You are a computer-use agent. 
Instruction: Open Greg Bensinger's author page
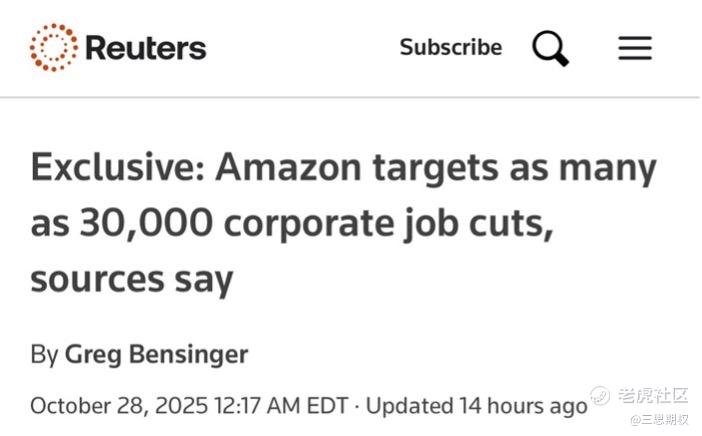156,354
